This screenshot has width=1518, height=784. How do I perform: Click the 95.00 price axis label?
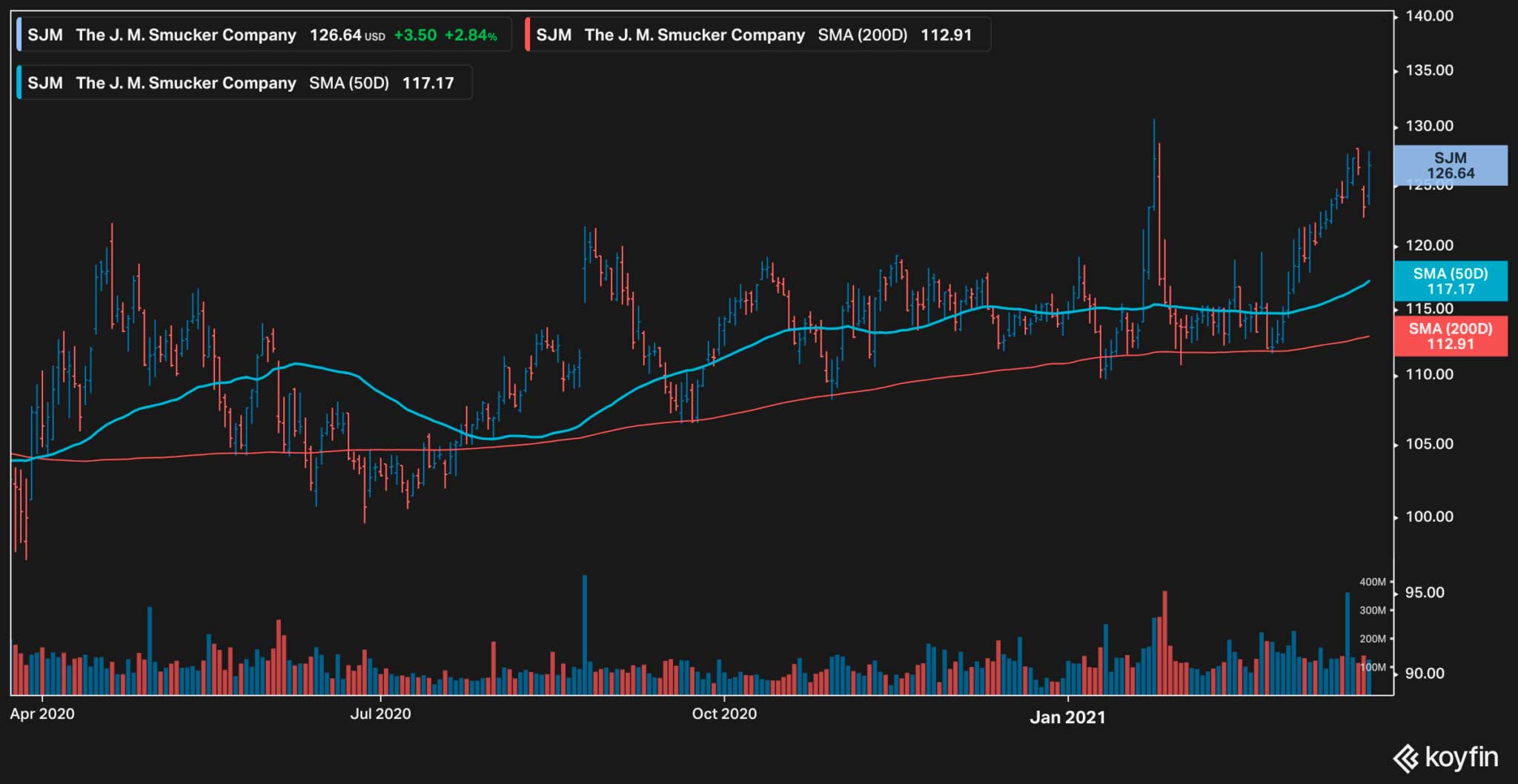1425,593
